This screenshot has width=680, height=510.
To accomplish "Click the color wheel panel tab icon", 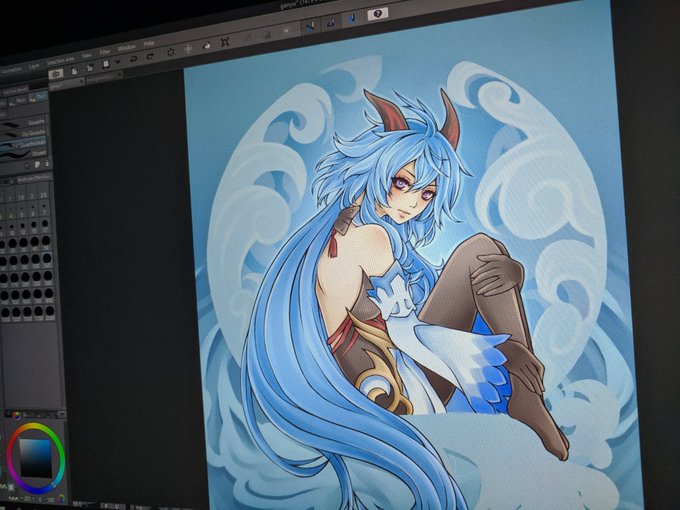I will point(16,415).
